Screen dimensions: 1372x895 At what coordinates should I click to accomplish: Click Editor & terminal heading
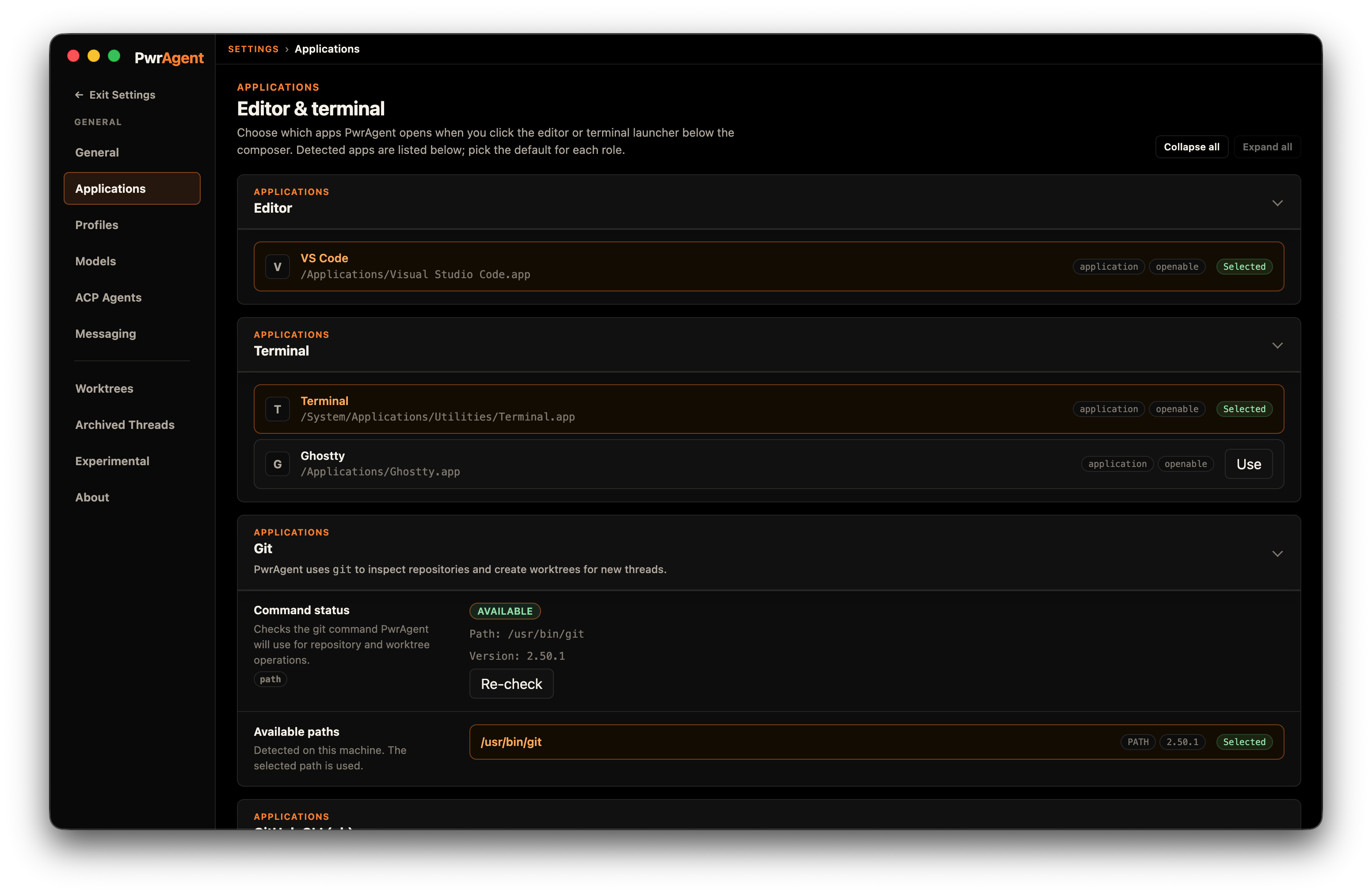(311, 108)
